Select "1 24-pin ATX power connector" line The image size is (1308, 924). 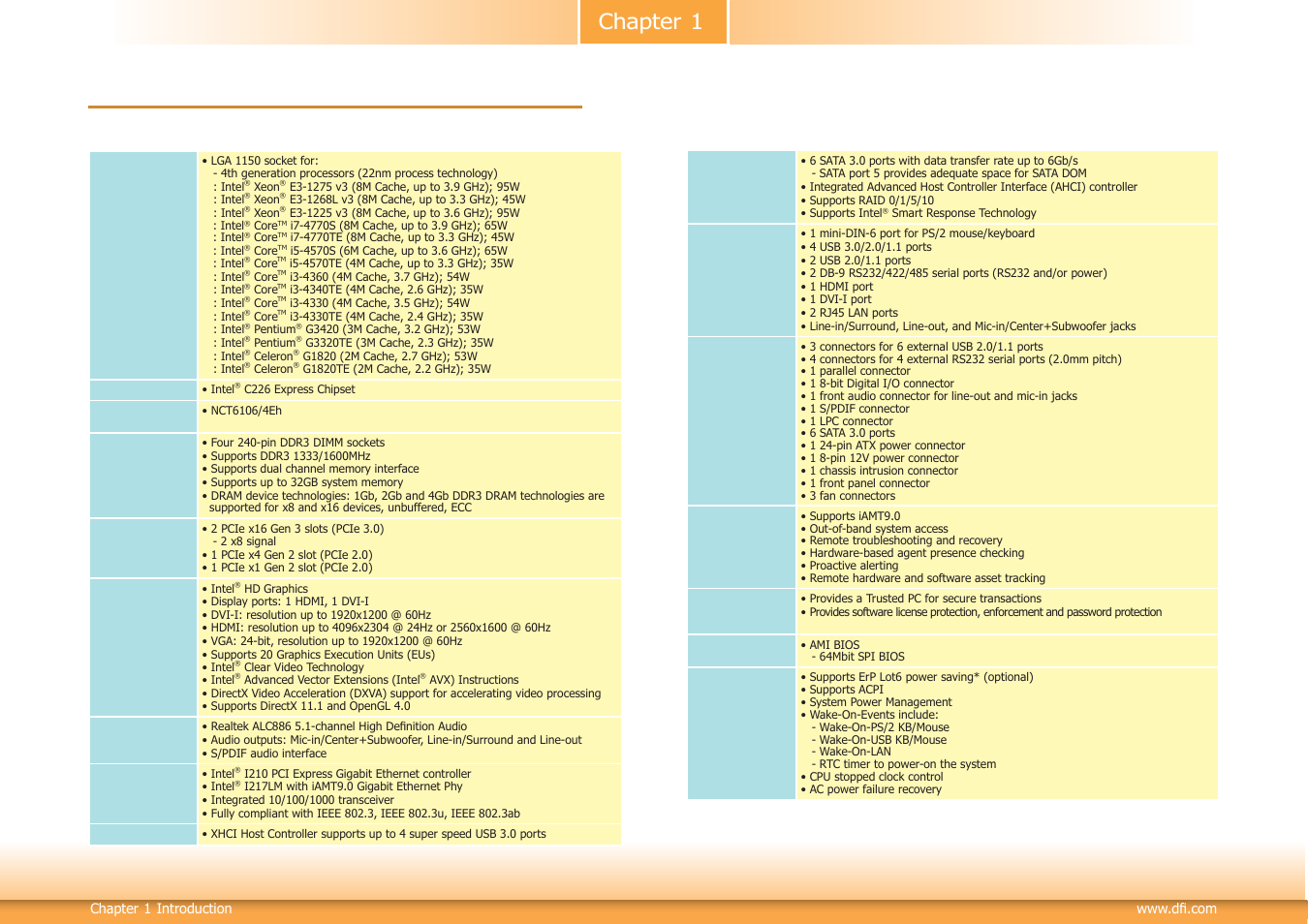click(883, 446)
